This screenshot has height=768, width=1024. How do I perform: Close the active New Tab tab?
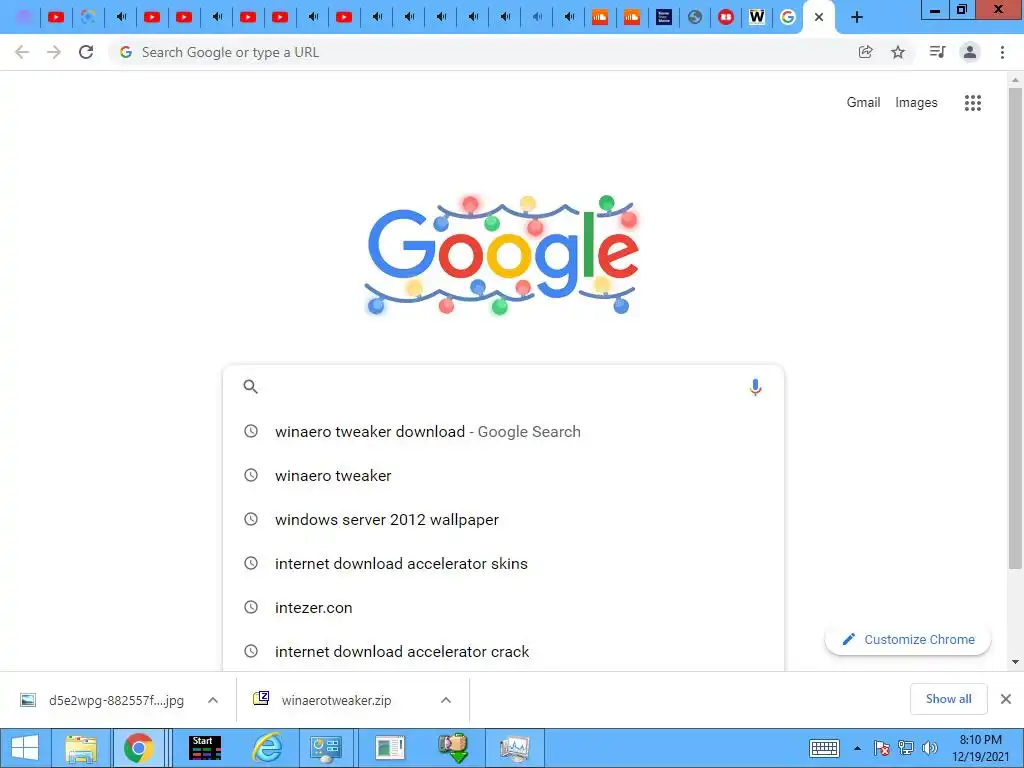818,17
